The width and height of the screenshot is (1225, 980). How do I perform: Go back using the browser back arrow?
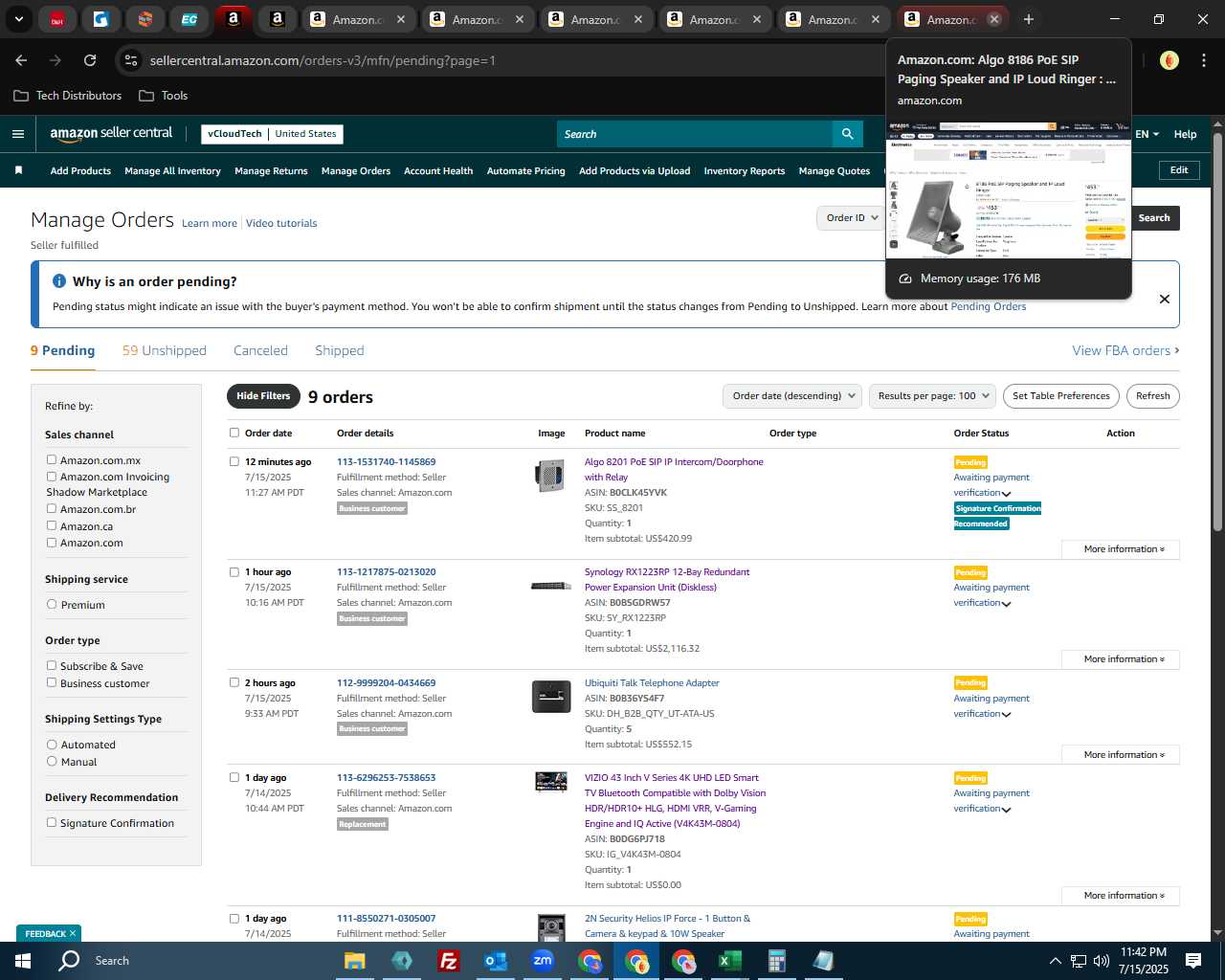tap(21, 60)
